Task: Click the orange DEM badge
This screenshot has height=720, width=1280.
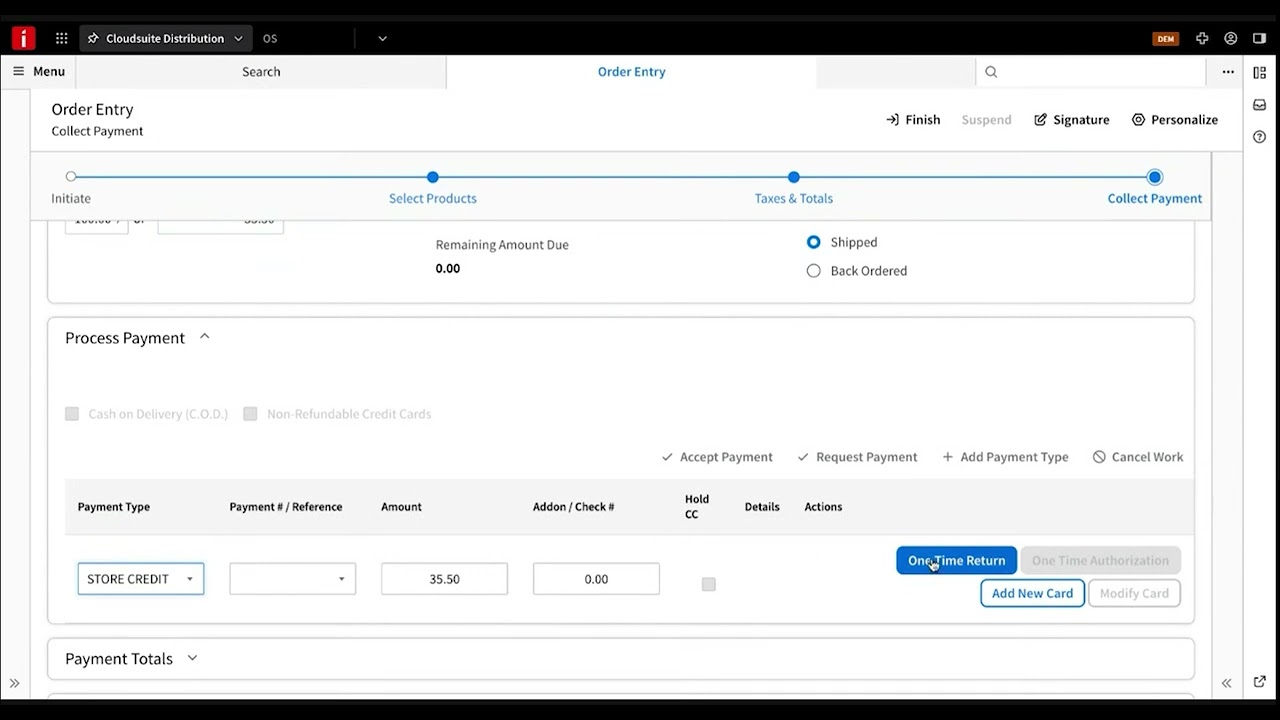Action: point(1165,39)
